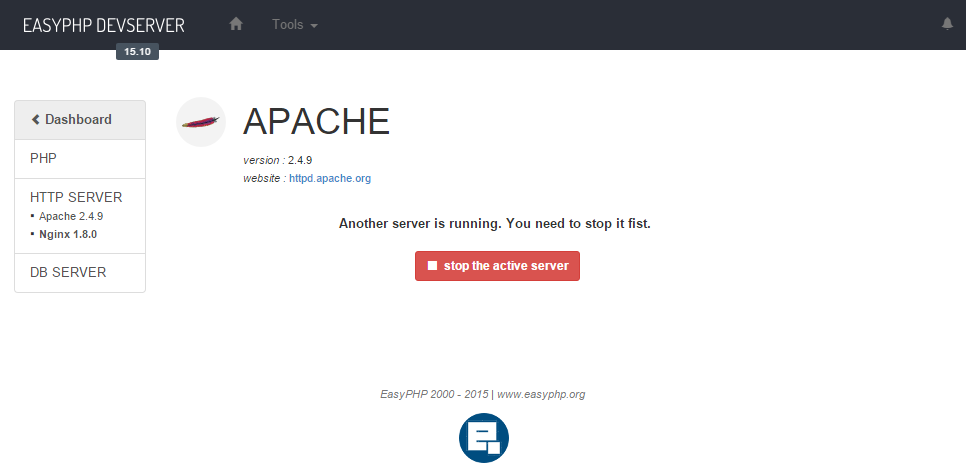Screen dimensions: 966x476
Task: Open the Tools dropdown menu
Action: (x=295, y=25)
